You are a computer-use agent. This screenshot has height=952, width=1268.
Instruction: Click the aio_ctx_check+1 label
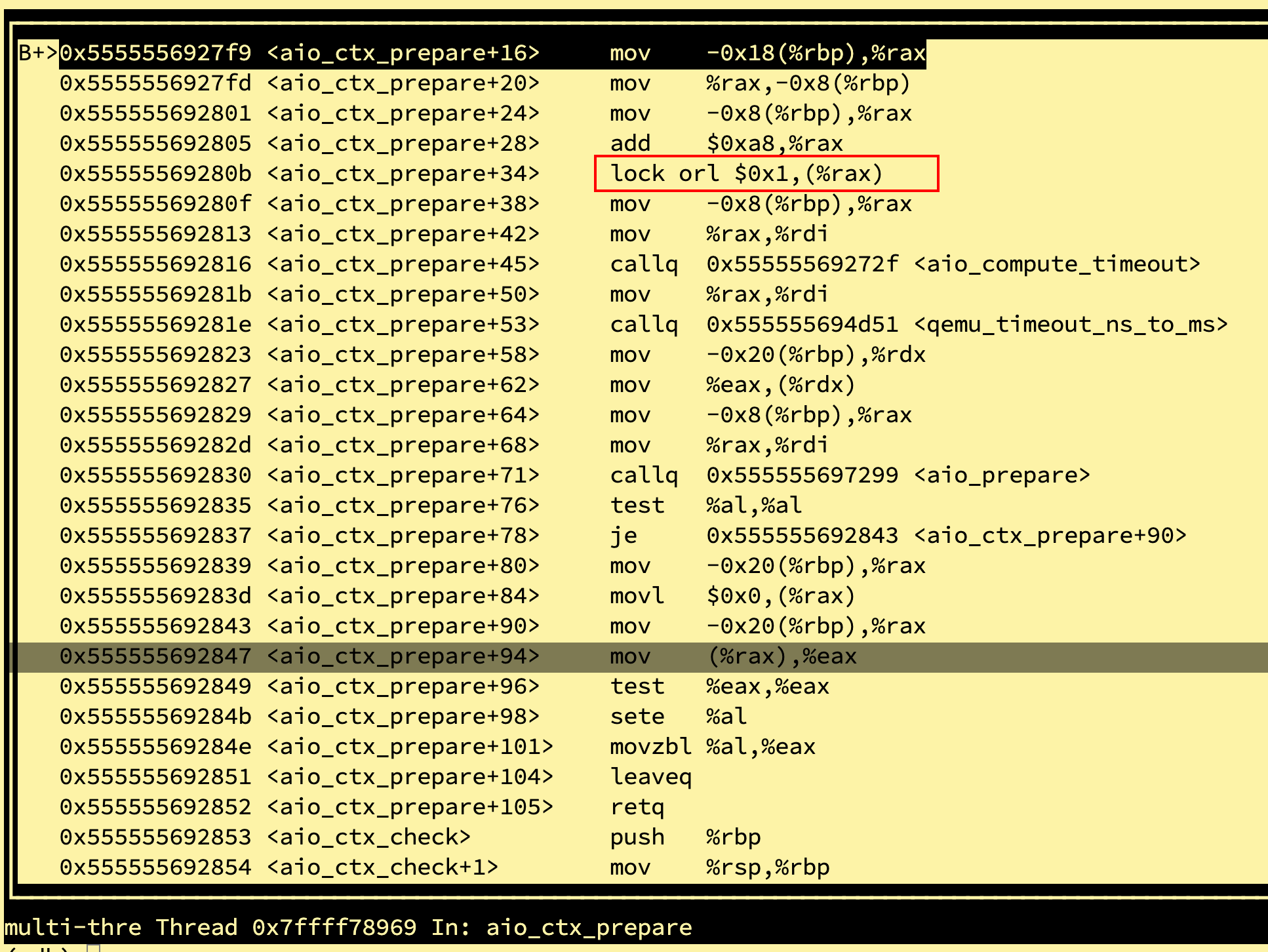[x=383, y=867]
